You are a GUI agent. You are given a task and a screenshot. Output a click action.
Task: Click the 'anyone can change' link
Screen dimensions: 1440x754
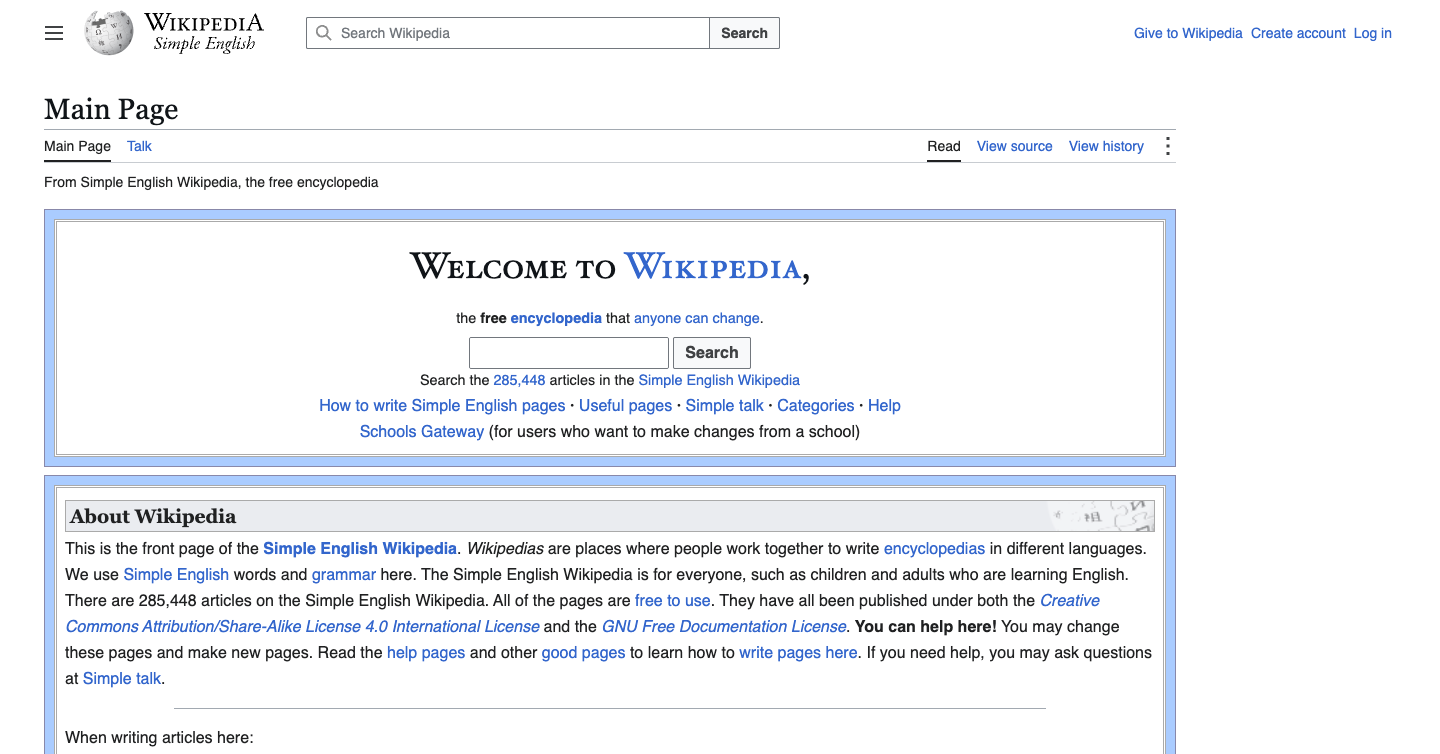point(697,318)
